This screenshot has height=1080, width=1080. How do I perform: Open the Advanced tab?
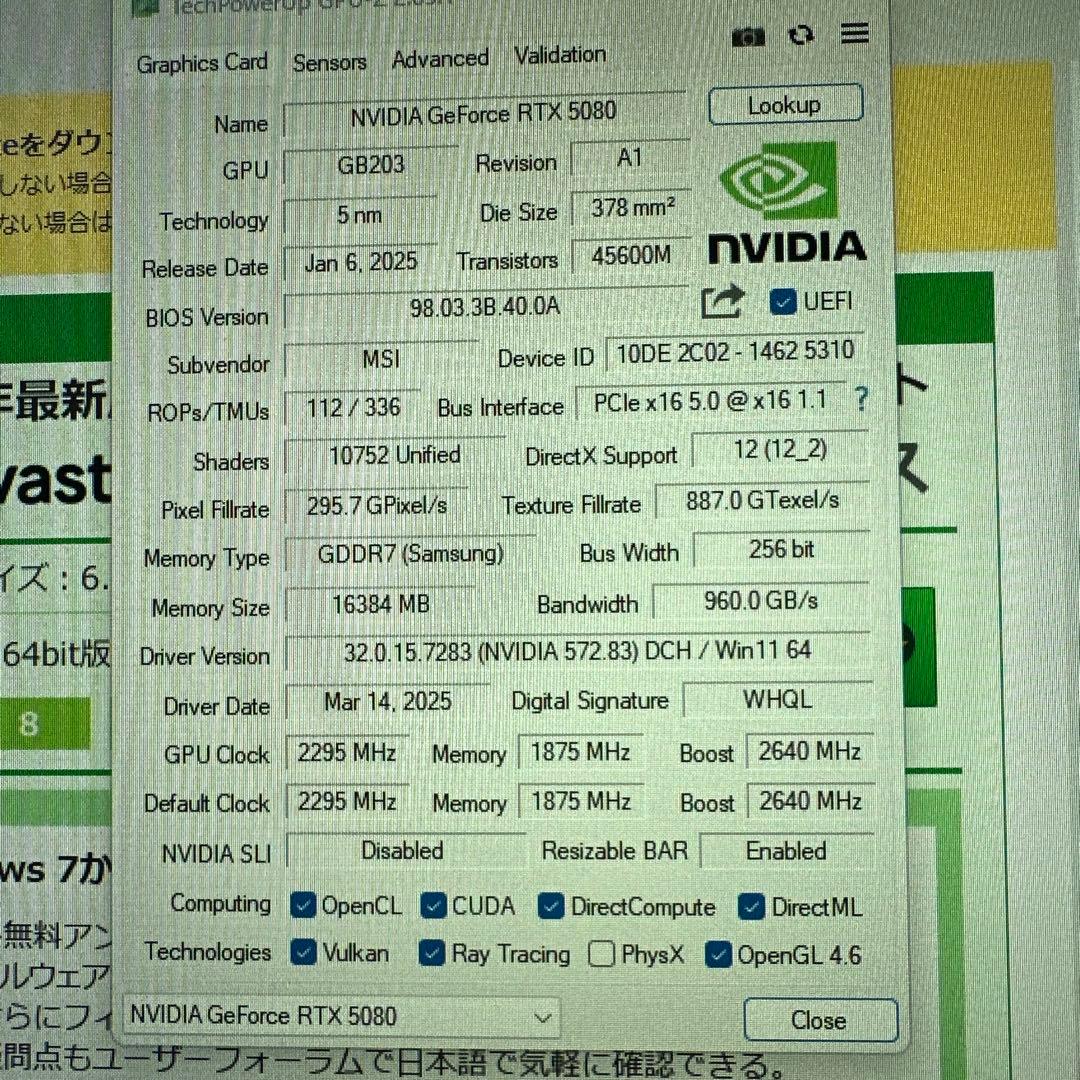click(x=439, y=59)
